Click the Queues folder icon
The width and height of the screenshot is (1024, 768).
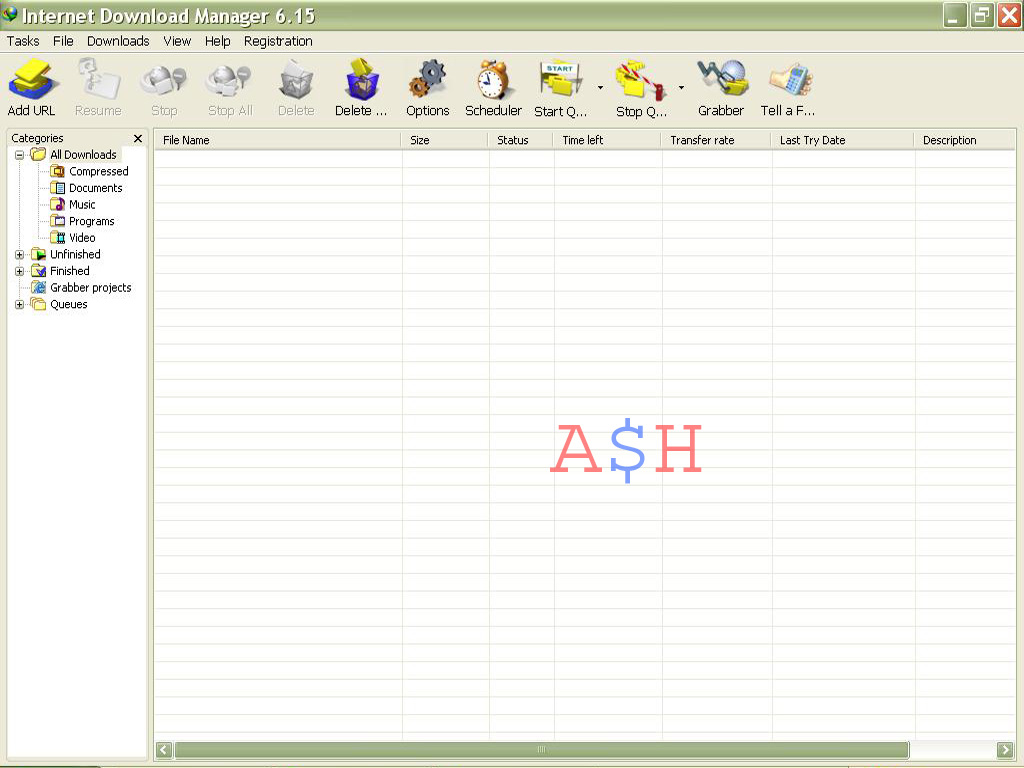coord(39,304)
